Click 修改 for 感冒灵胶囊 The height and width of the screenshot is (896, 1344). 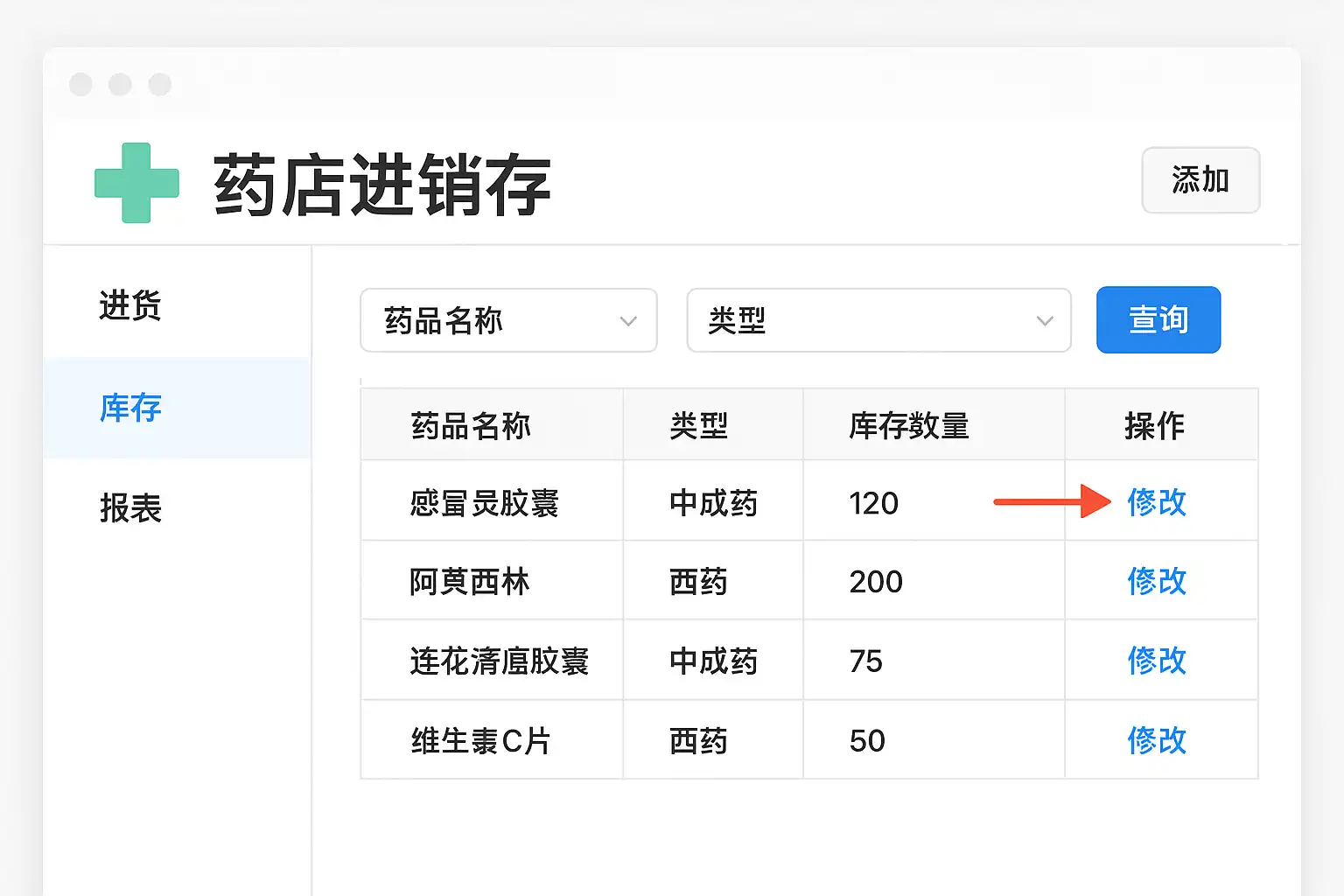(x=1156, y=502)
